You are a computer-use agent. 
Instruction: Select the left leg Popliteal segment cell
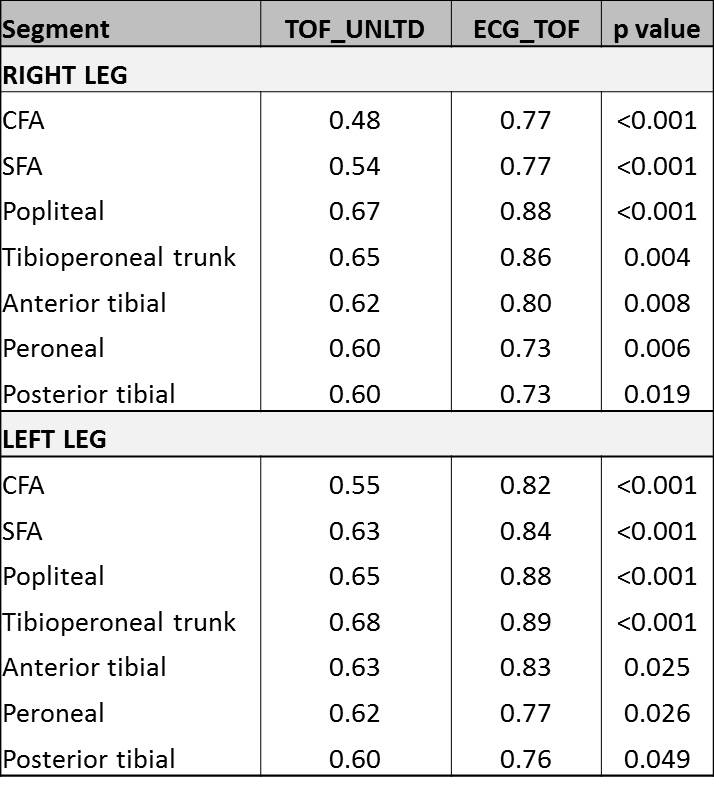pos(53,576)
